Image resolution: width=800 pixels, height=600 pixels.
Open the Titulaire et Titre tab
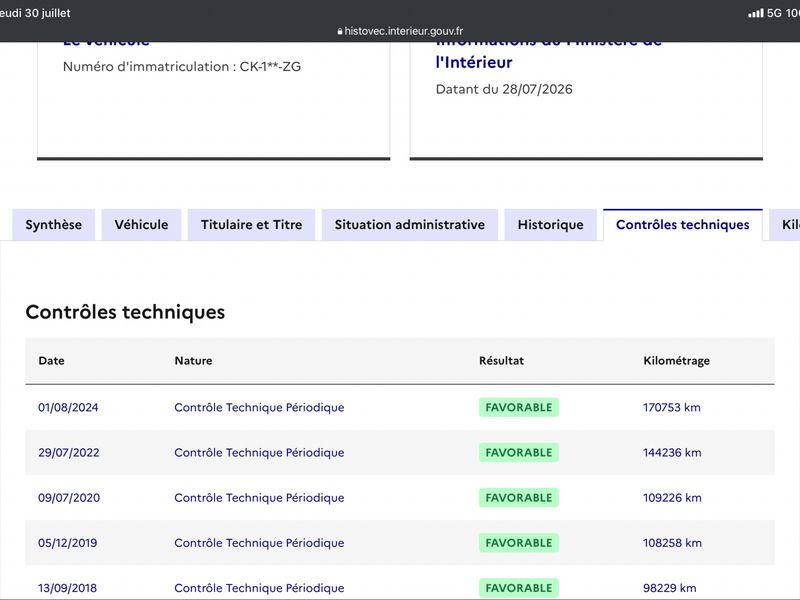[252, 224]
